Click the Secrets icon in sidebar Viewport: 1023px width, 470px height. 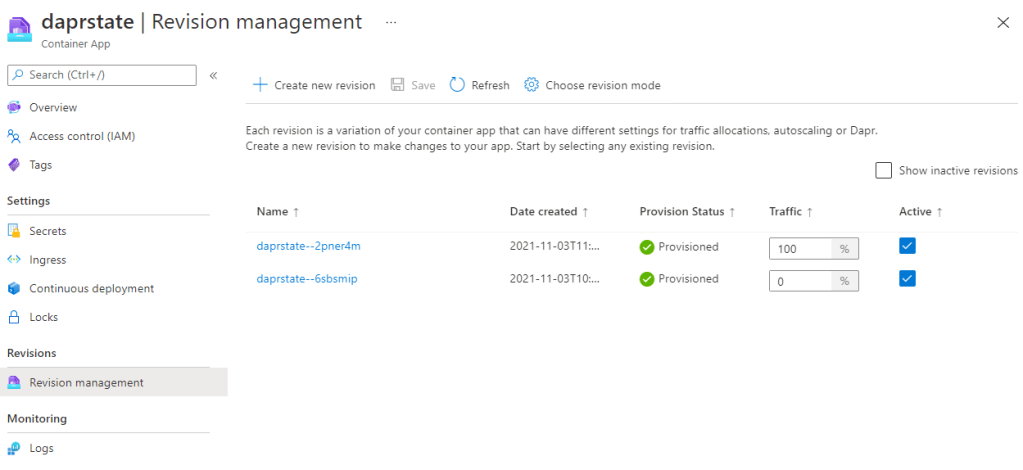click(14, 231)
